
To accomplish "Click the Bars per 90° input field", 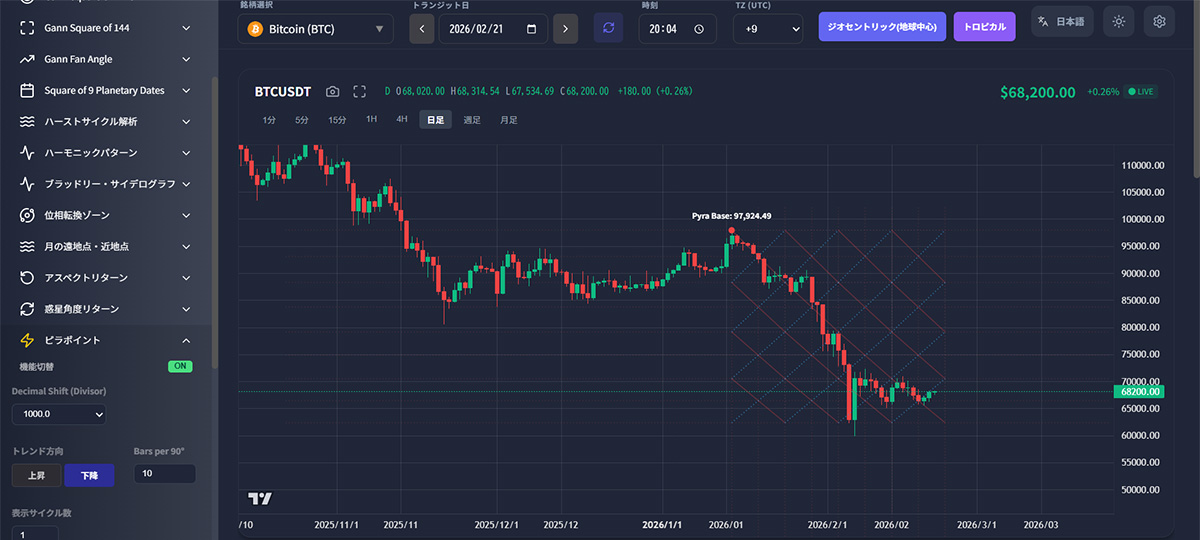I will pyautogui.click(x=164, y=473).
